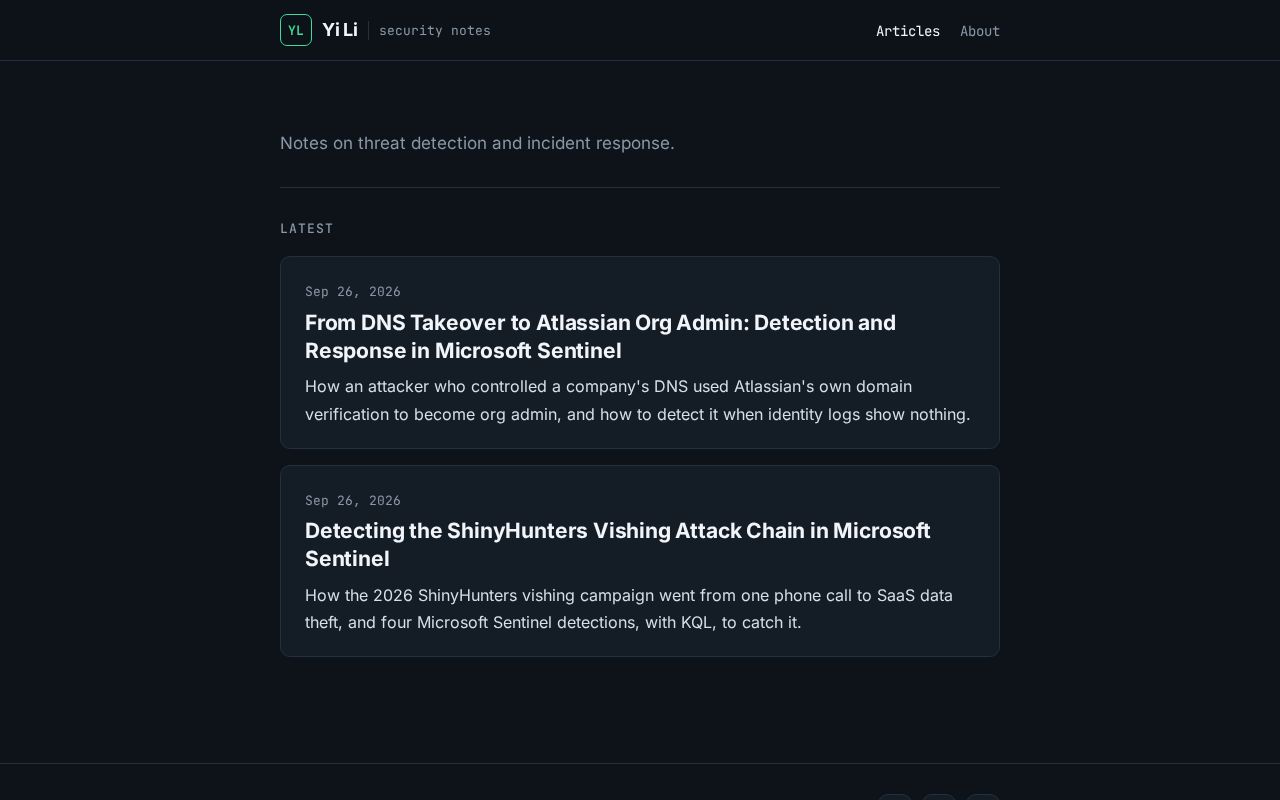This screenshot has height=800, width=1280.
Task: Click the DNS Takeover article summary text
Action: click(638, 400)
